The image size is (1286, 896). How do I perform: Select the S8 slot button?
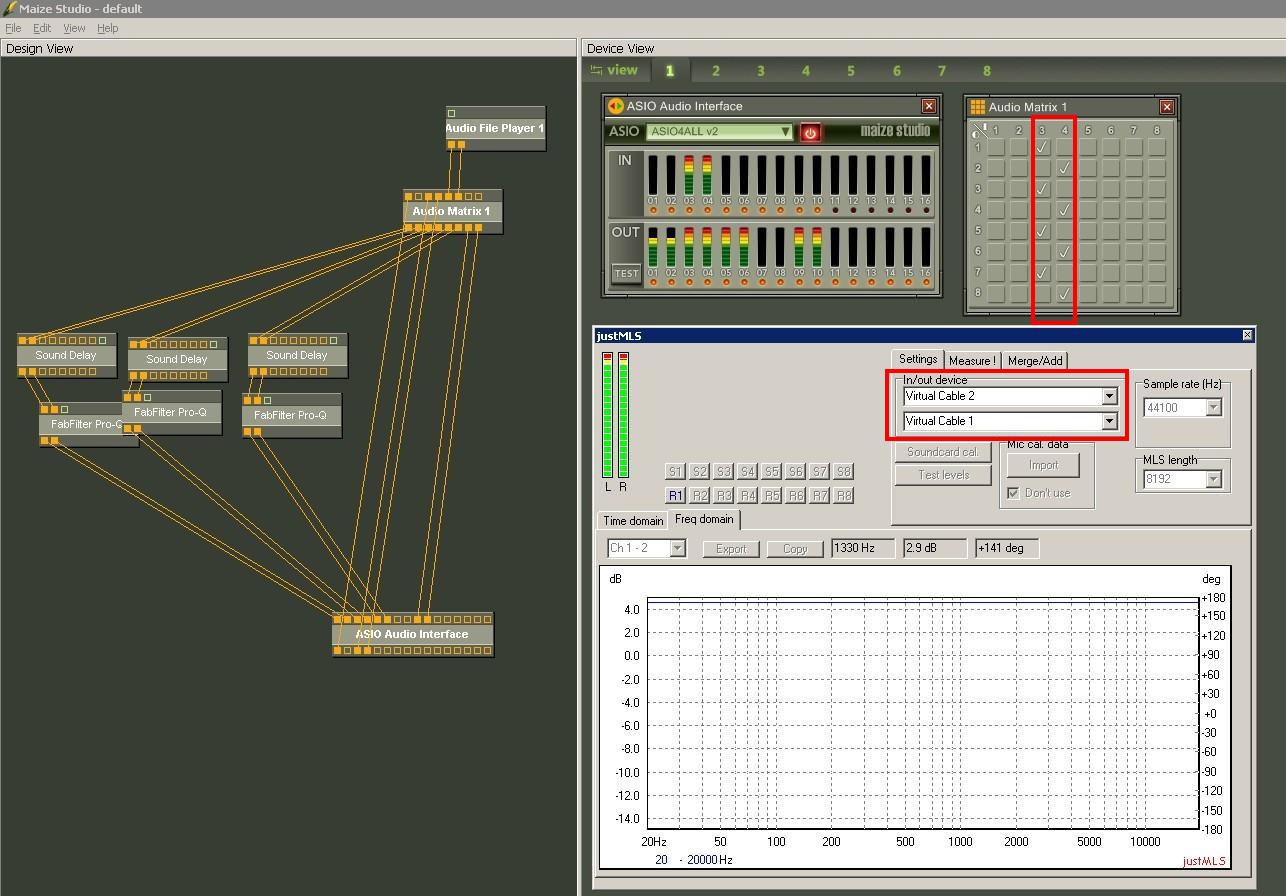point(843,471)
